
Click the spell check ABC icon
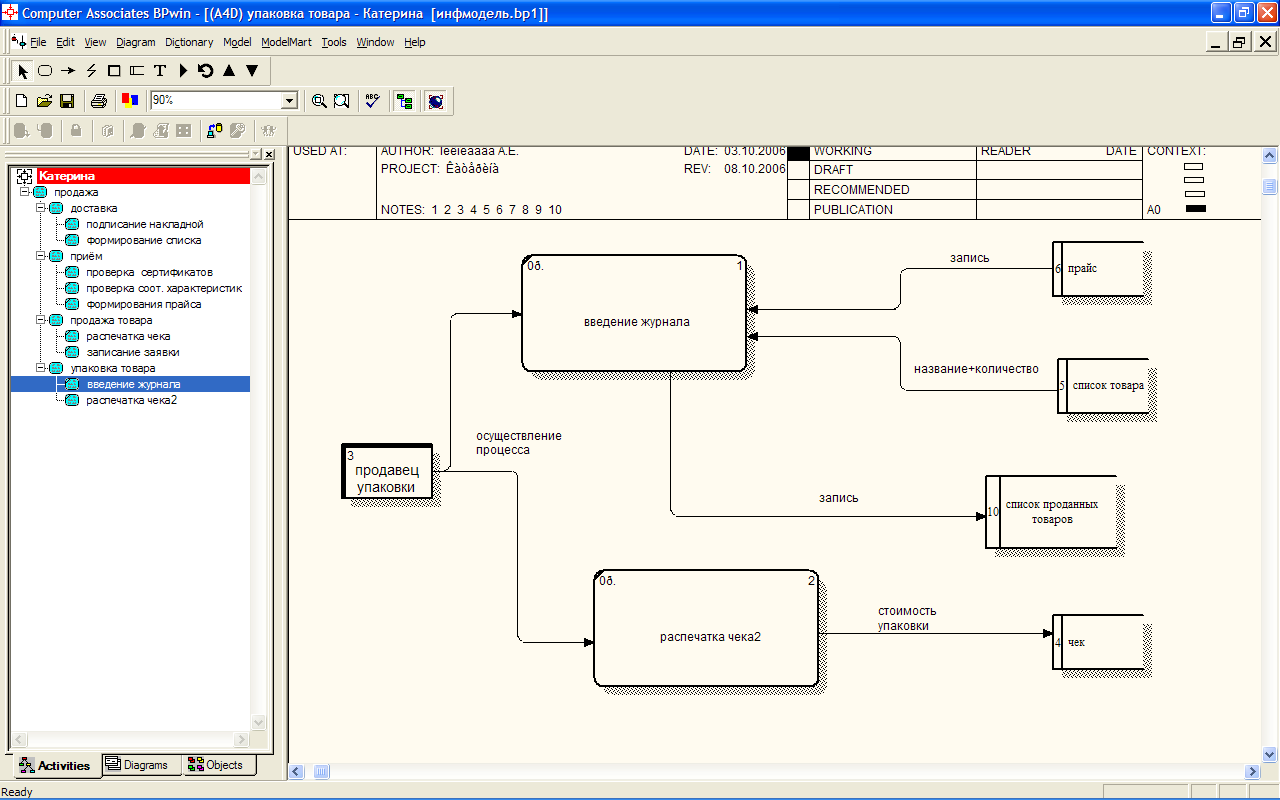point(373,101)
